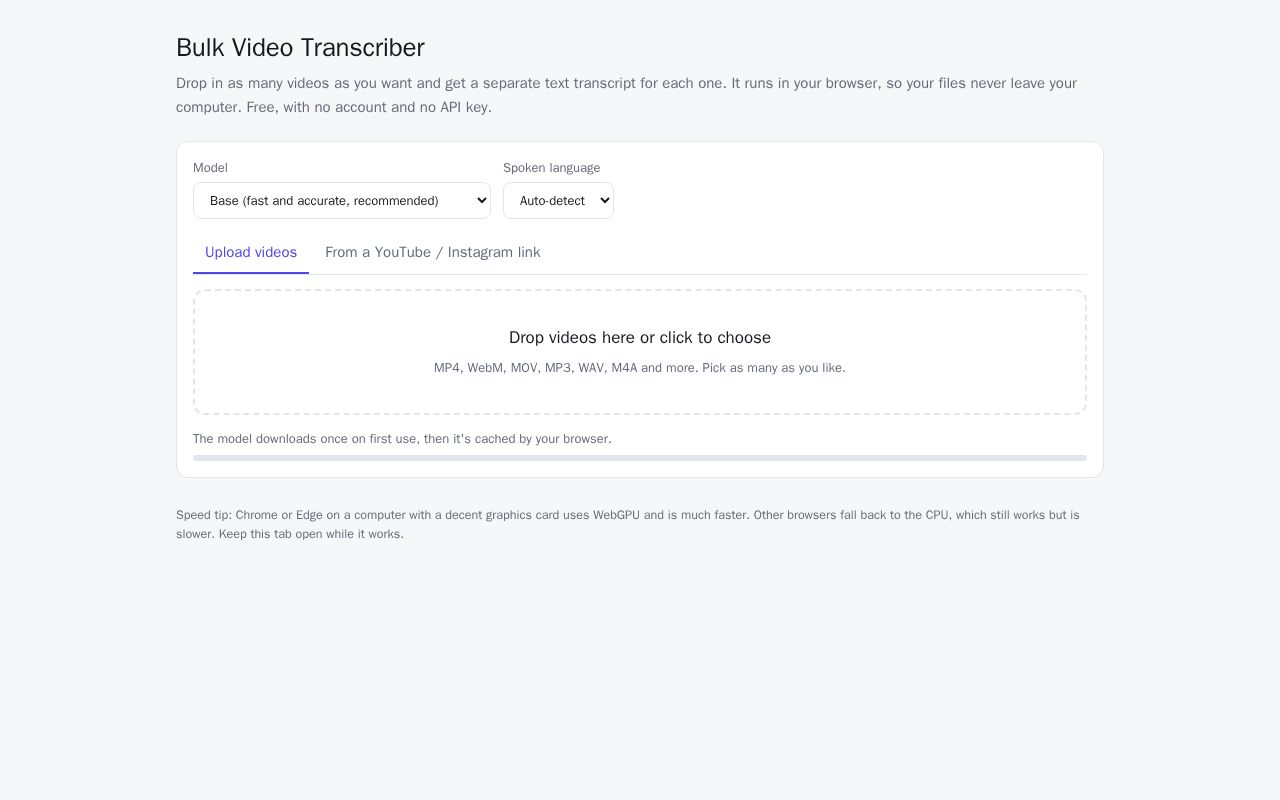Image resolution: width=1280 pixels, height=800 pixels.
Task: Switch to the Upload videos tab
Action: pyautogui.click(x=251, y=252)
